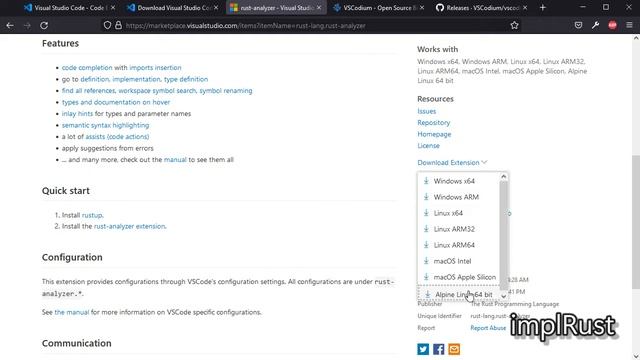Viewport: 640px width, 360px height.
Task: Open the Homepage resource link
Action: tap(434, 134)
